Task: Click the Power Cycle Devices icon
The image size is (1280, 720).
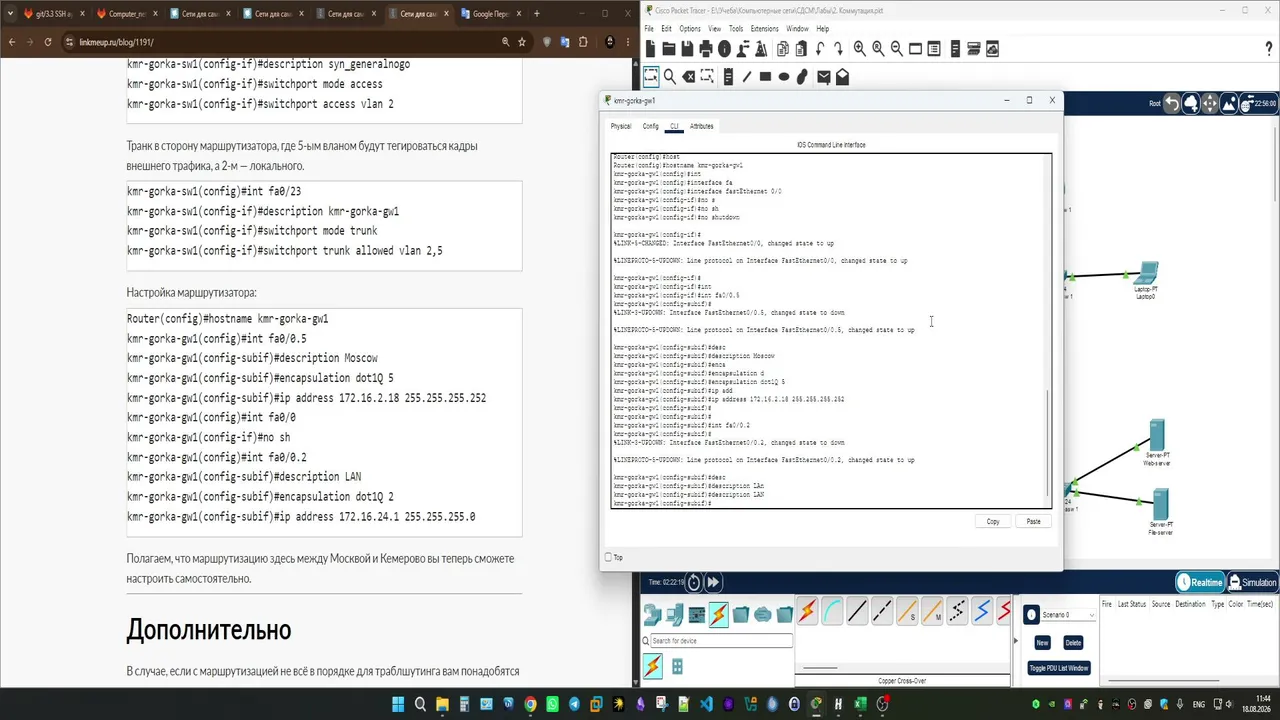Action: tap(694, 582)
